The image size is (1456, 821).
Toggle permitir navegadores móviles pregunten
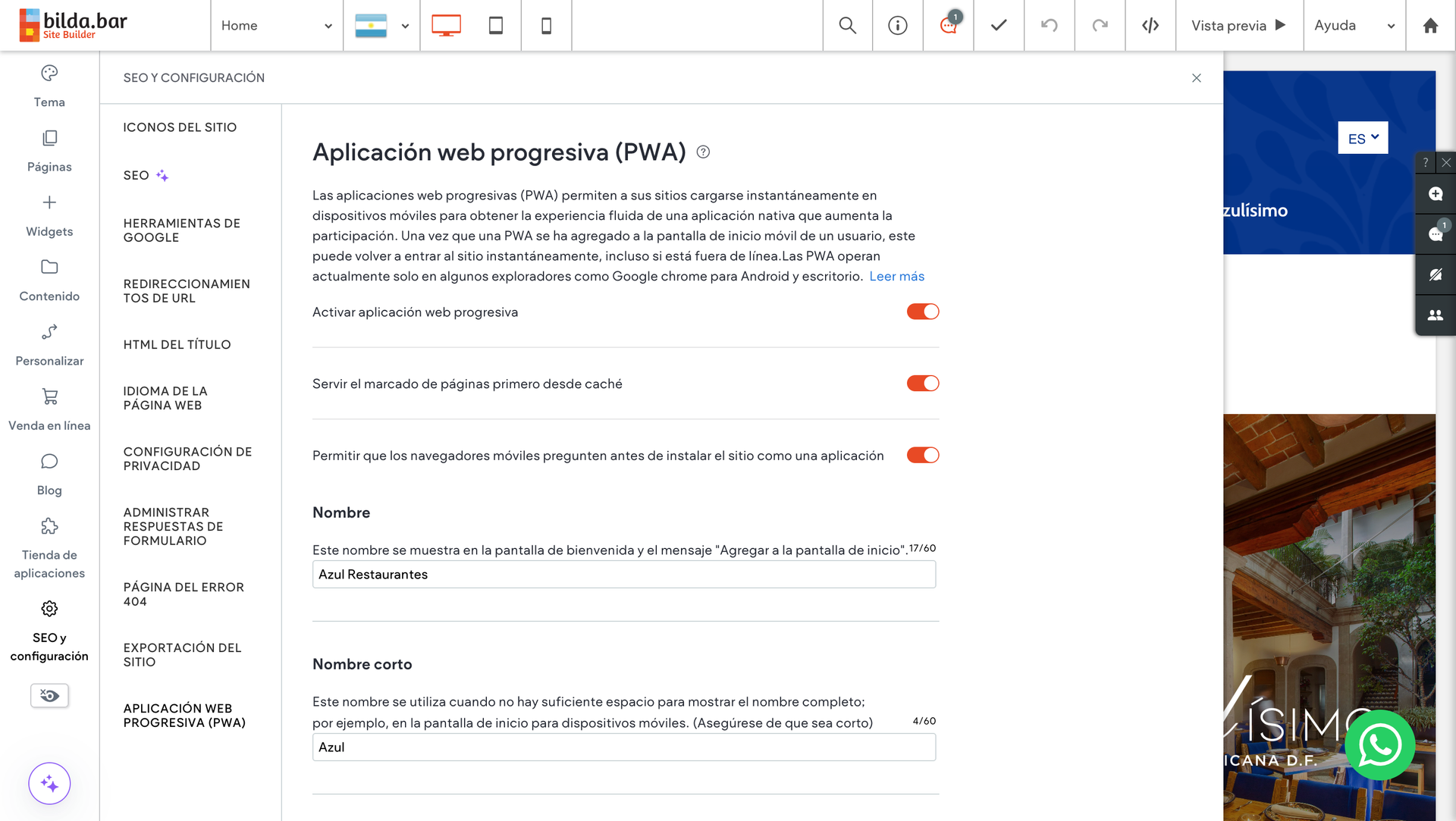pos(923,455)
